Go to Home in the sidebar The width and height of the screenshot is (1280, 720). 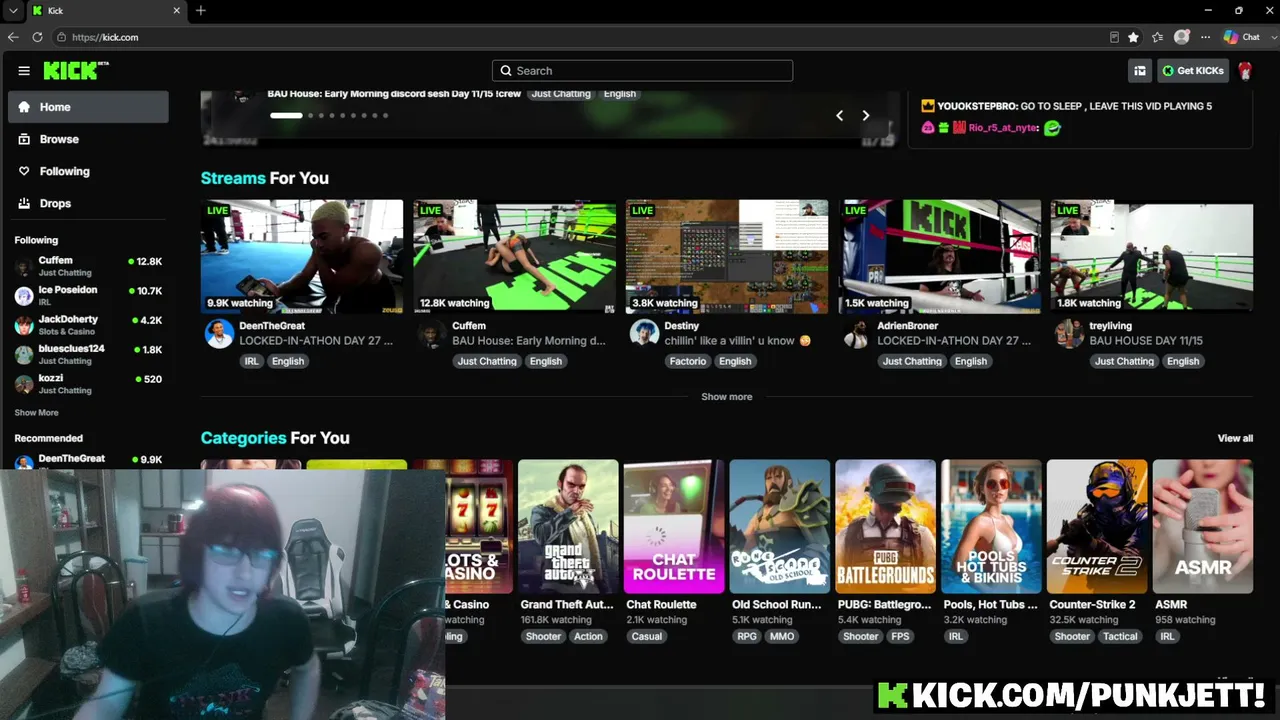point(88,107)
